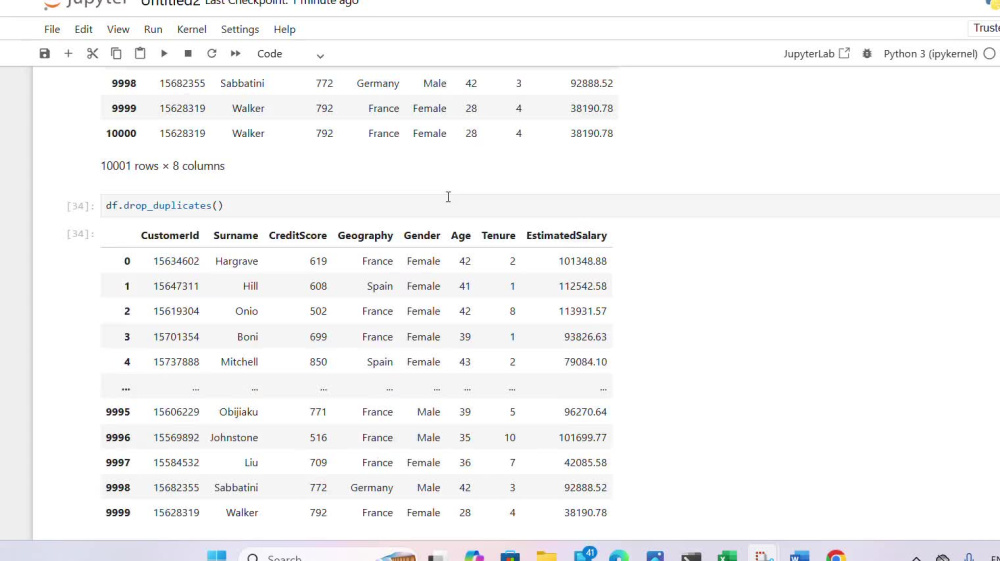The height and width of the screenshot is (561, 1000).
Task: Click the Tenure column header
Action: [x=498, y=235]
